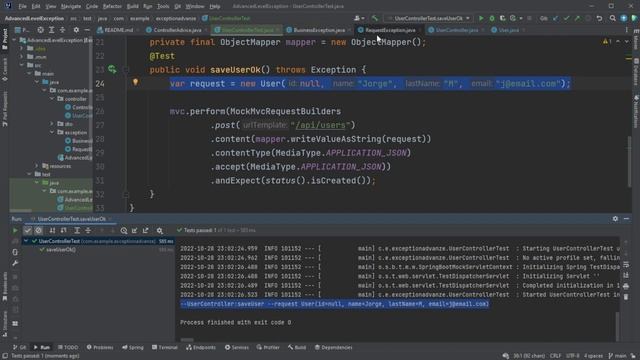Viewport: 640px width, 360px height.
Task: Click the editor vertical scrollbar
Action: (629, 161)
